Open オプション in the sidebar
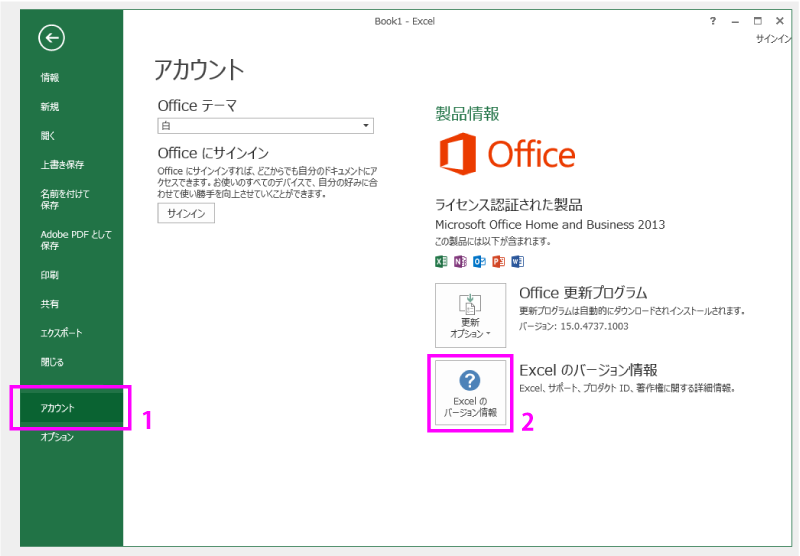 [x=57, y=437]
